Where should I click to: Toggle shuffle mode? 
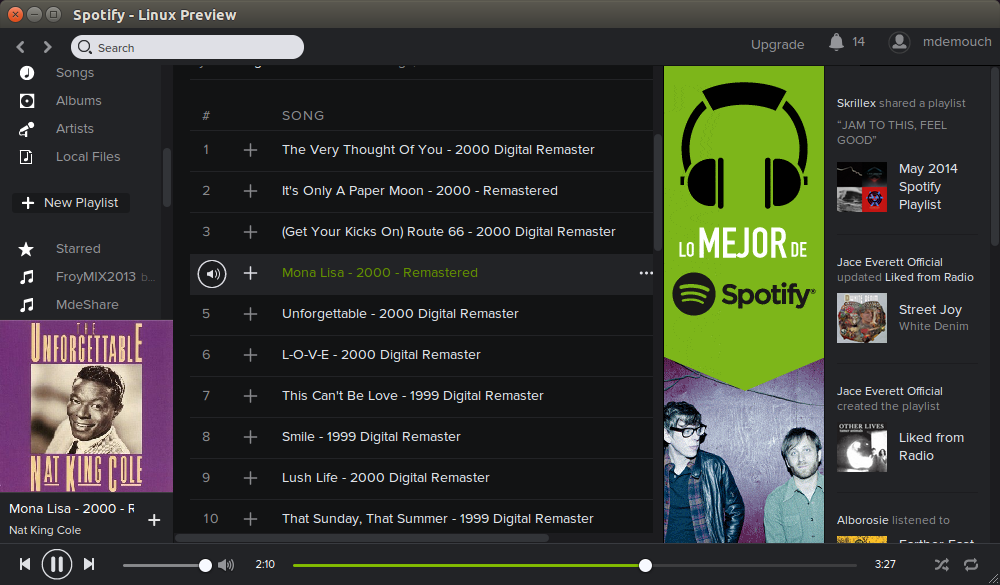pos(941,565)
